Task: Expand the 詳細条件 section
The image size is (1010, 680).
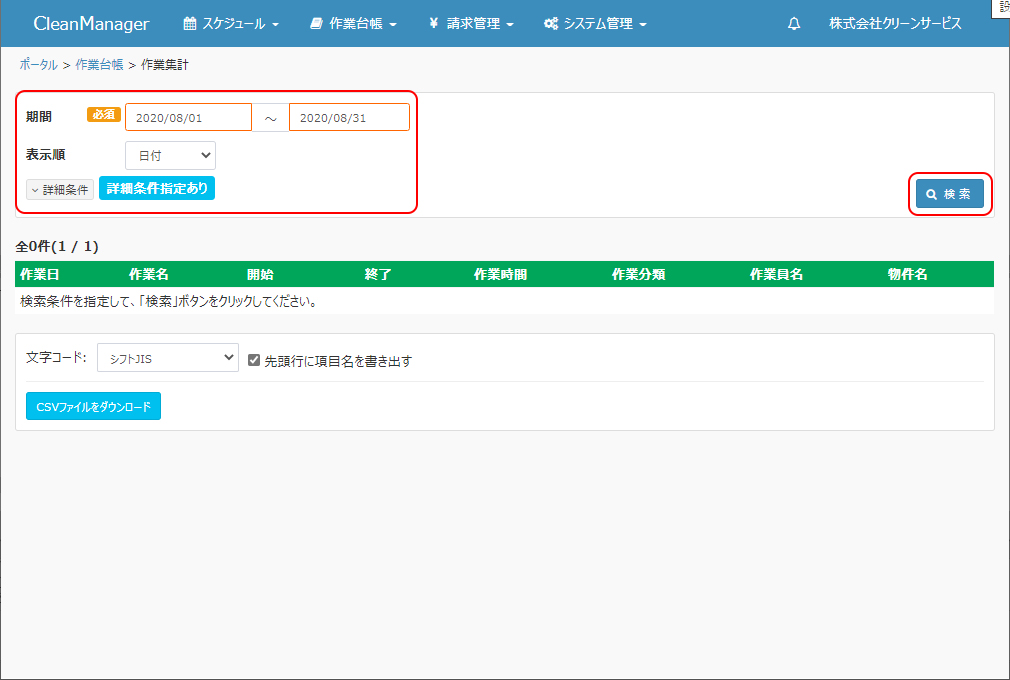Action: click(60, 189)
